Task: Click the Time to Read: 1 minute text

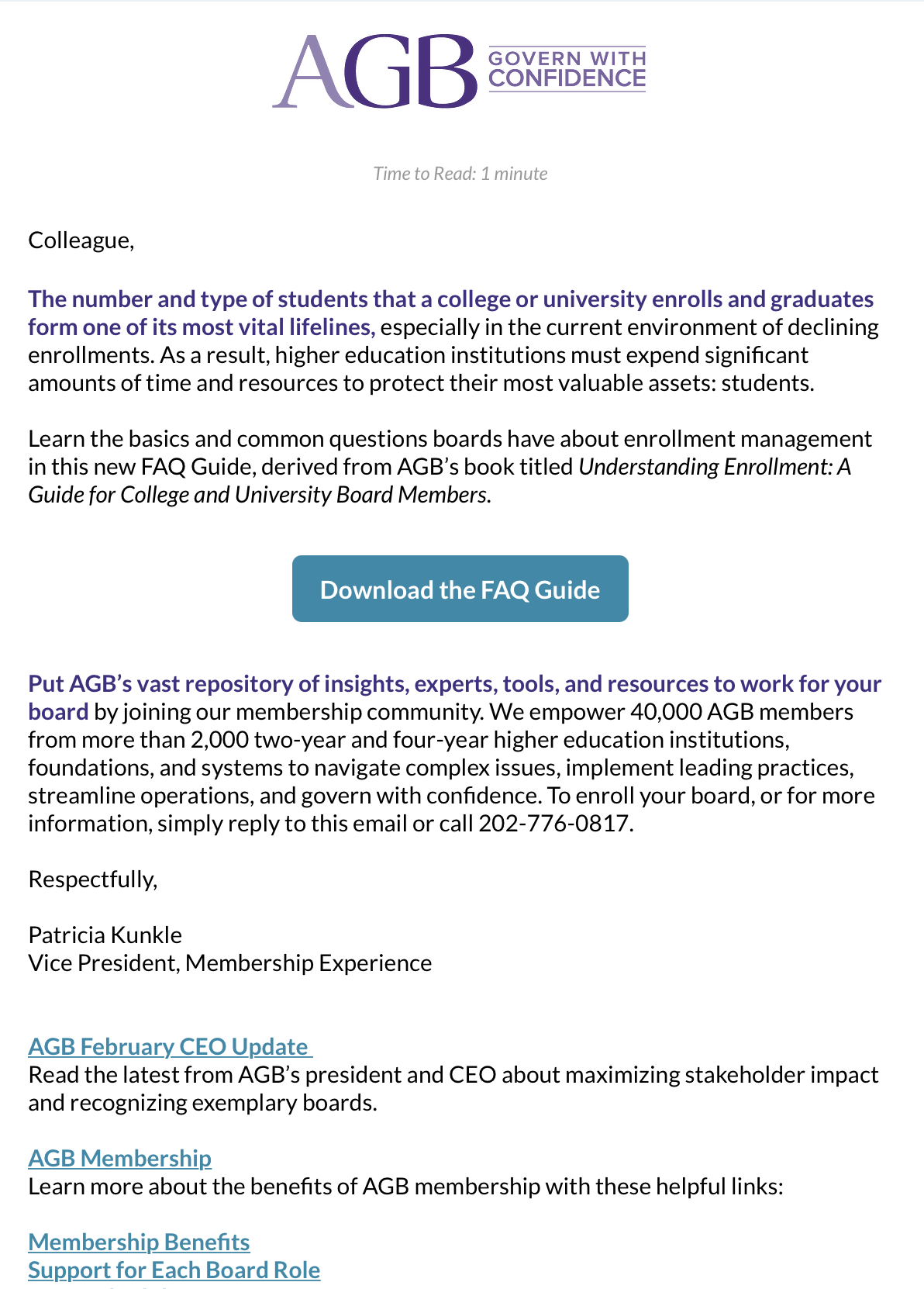Action: click(460, 173)
